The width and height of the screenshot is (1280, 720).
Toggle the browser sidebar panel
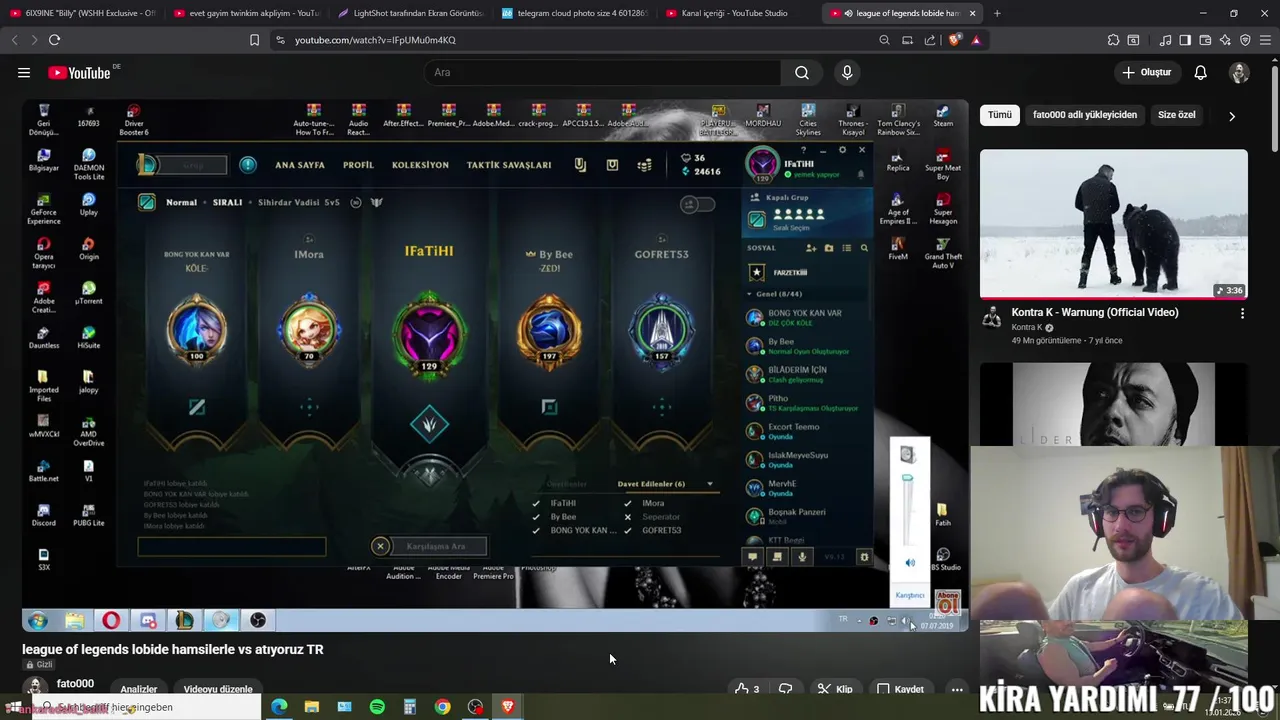(1185, 40)
